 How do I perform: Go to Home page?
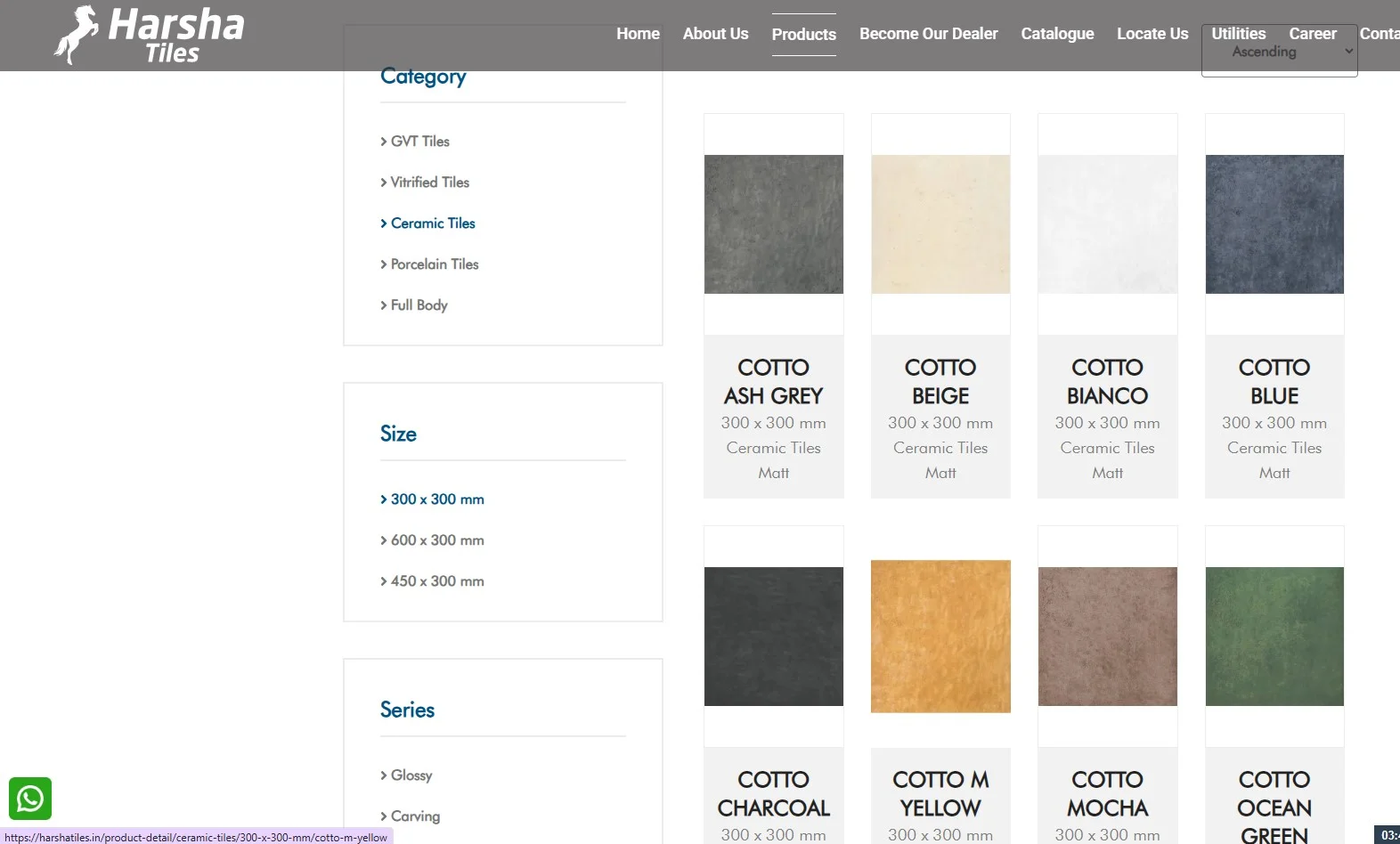(638, 34)
